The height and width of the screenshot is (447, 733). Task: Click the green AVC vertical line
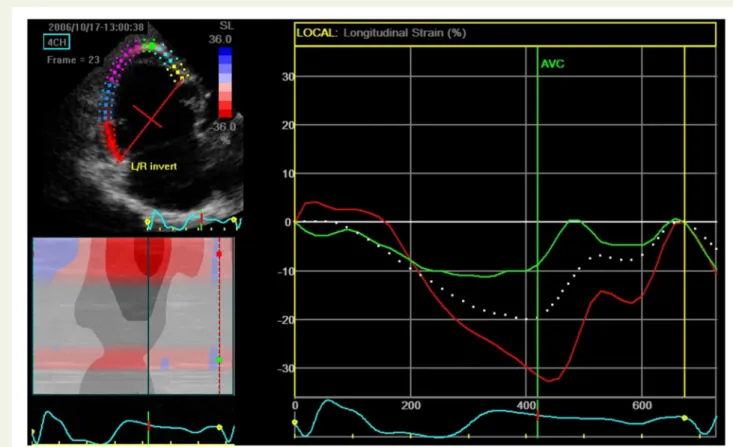(537, 222)
